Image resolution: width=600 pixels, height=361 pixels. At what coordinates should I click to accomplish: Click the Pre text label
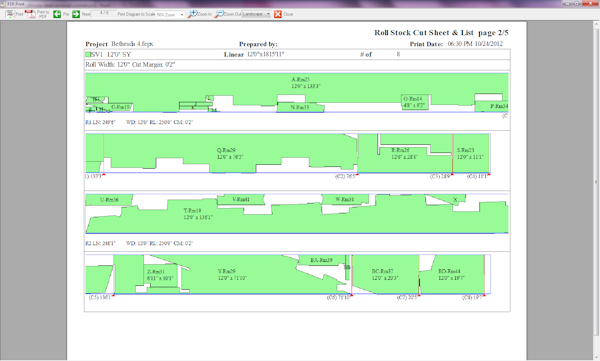[x=66, y=14]
